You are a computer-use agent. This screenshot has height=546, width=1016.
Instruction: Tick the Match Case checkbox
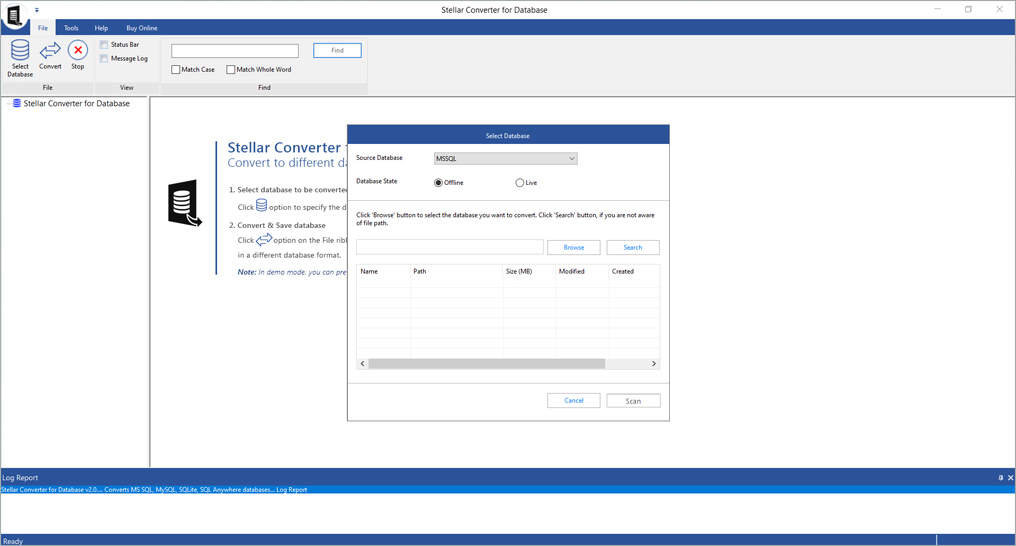pyautogui.click(x=176, y=69)
